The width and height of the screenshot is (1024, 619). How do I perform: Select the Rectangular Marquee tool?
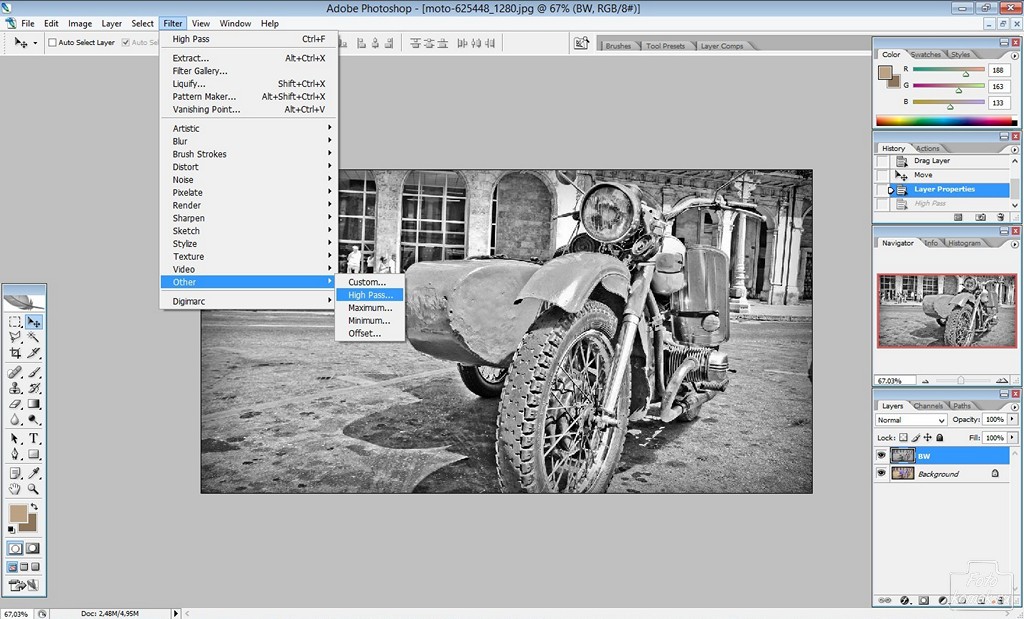[15, 322]
